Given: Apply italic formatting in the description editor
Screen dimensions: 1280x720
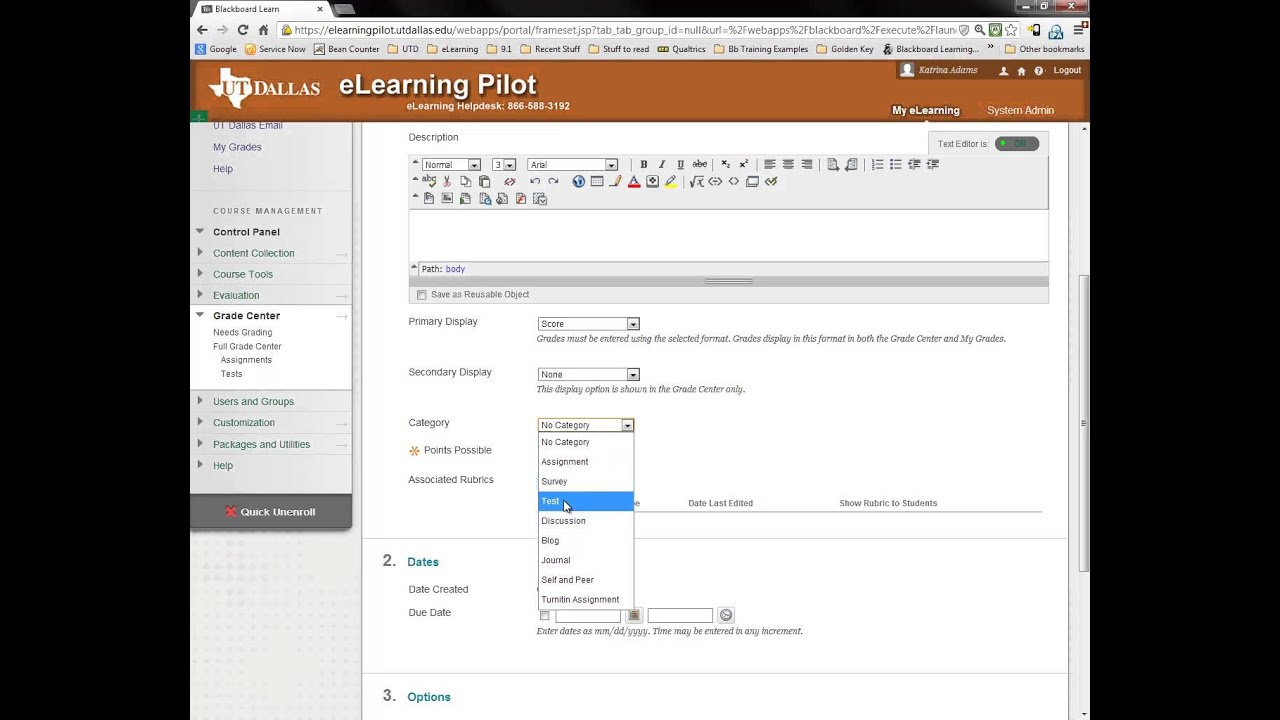Looking at the screenshot, I should tap(662, 164).
